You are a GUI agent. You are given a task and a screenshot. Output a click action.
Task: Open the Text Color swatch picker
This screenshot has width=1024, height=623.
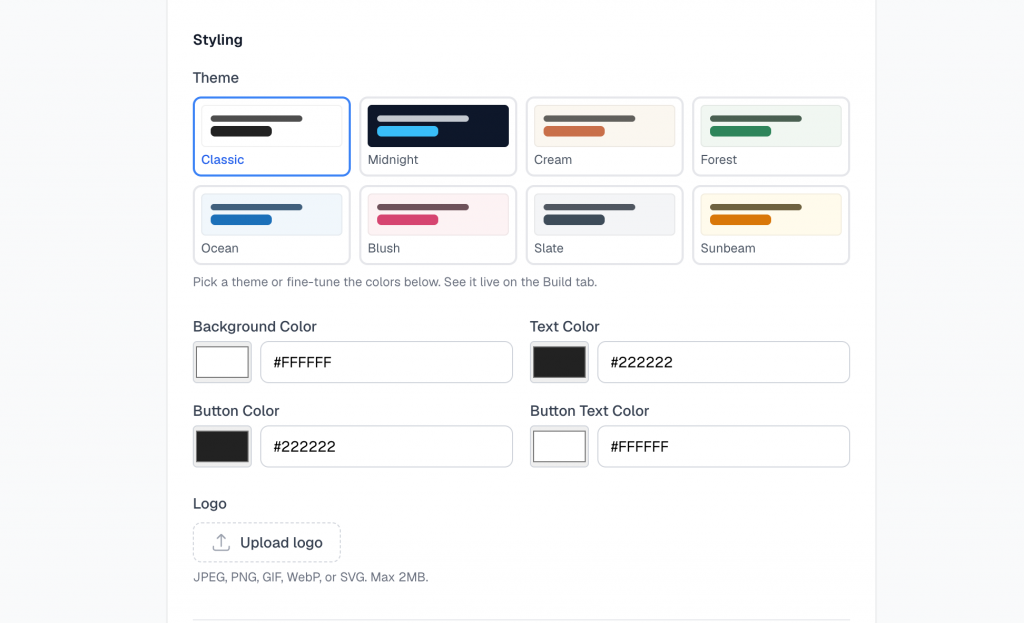click(559, 362)
